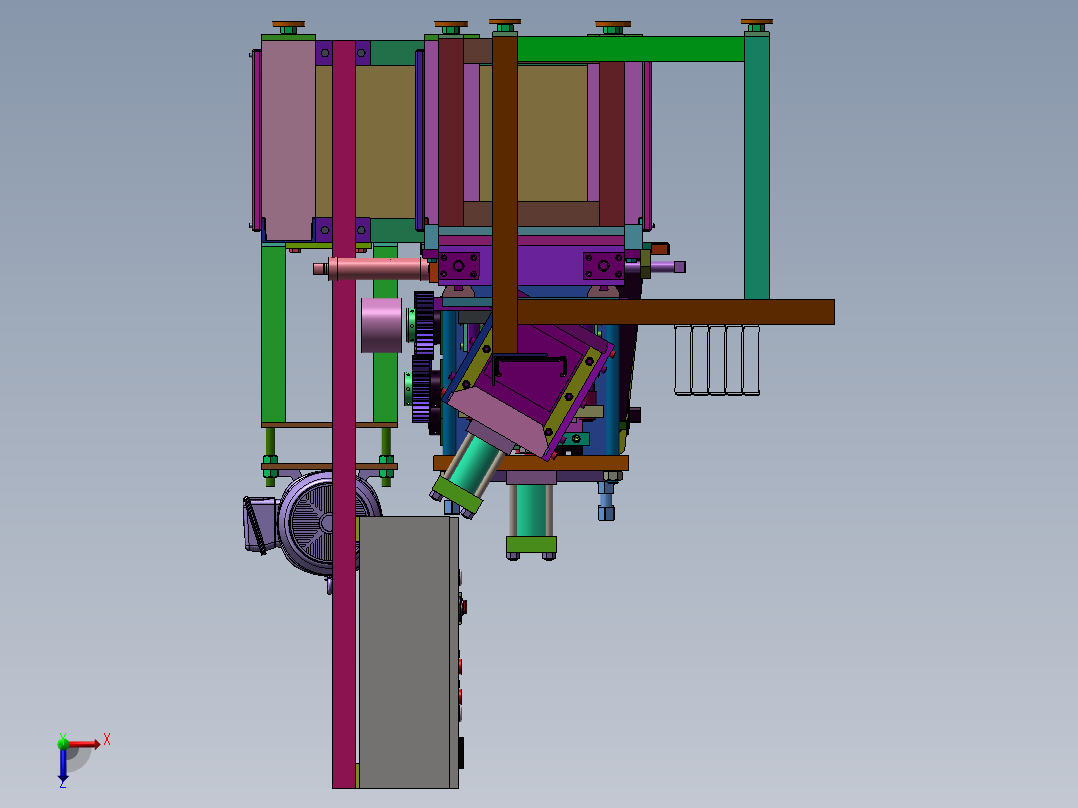The height and width of the screenshot is (808, 1078).
Task: Click the green Y axis origin ball of the triad
Action: [63, 743]
